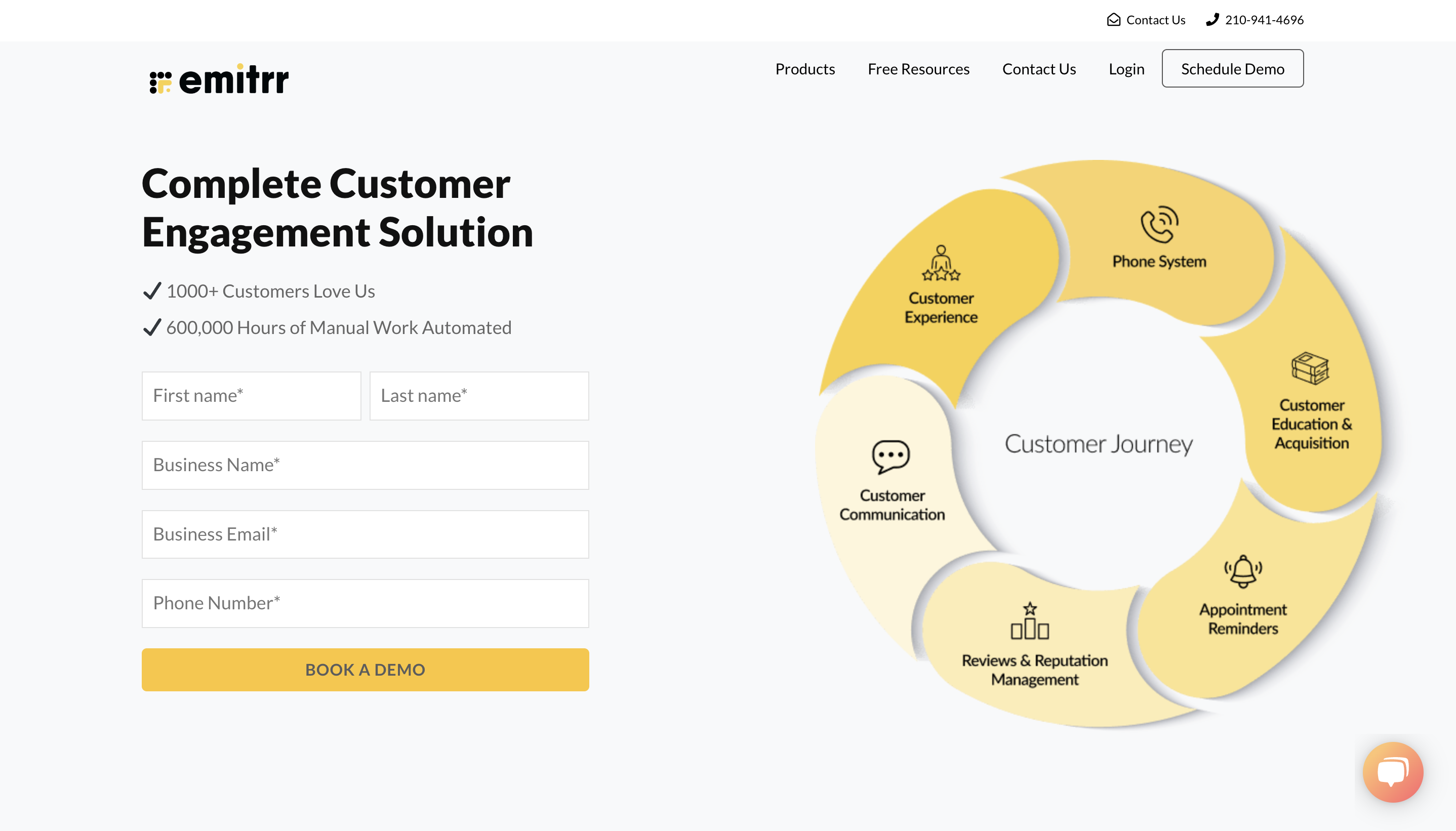1456x831 pixels.
Task: Click the Reviews & Reputation podium icon
Action: (1030, 621)
